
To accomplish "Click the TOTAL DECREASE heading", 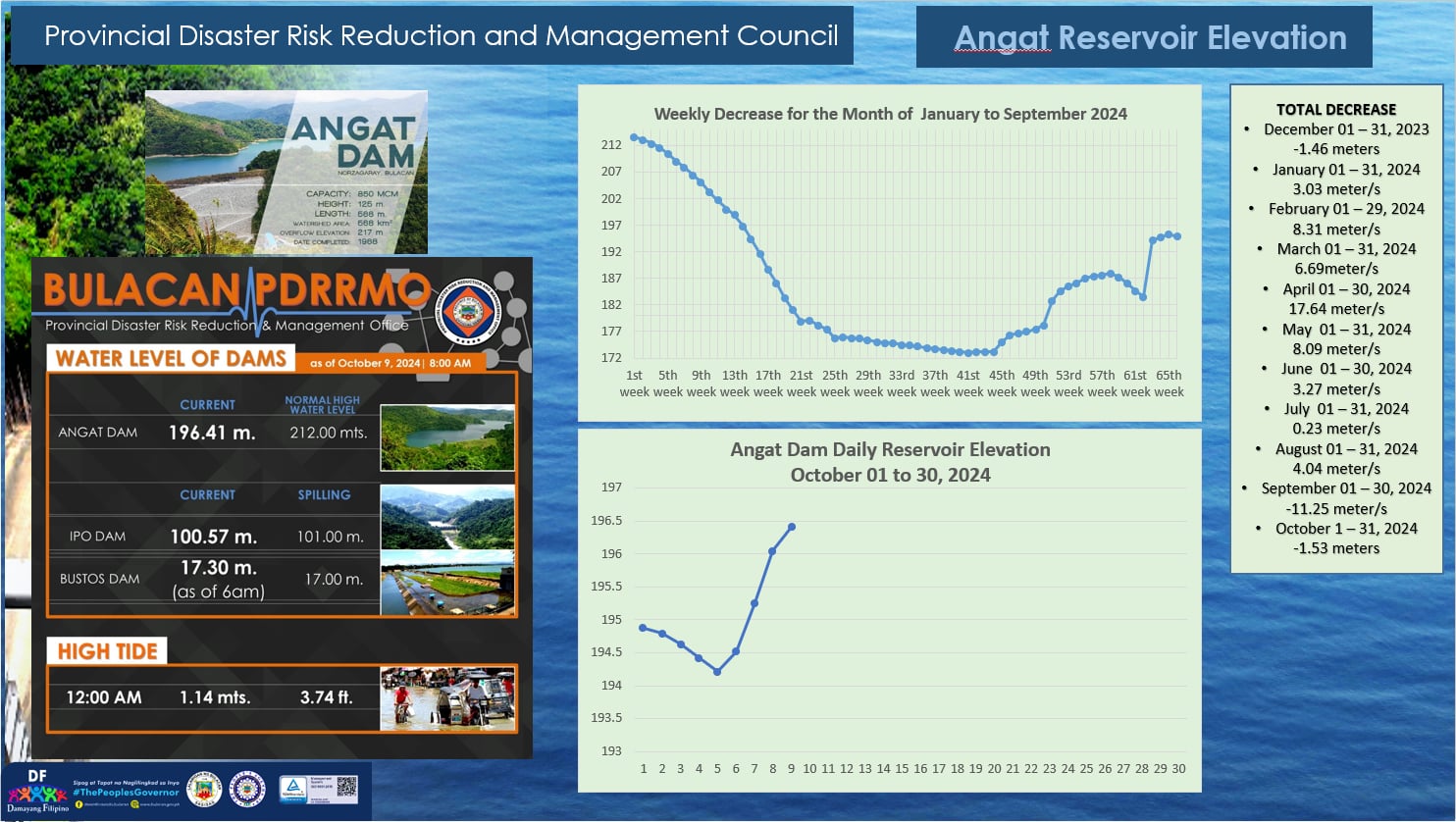I will click(x=1336, y=110).
